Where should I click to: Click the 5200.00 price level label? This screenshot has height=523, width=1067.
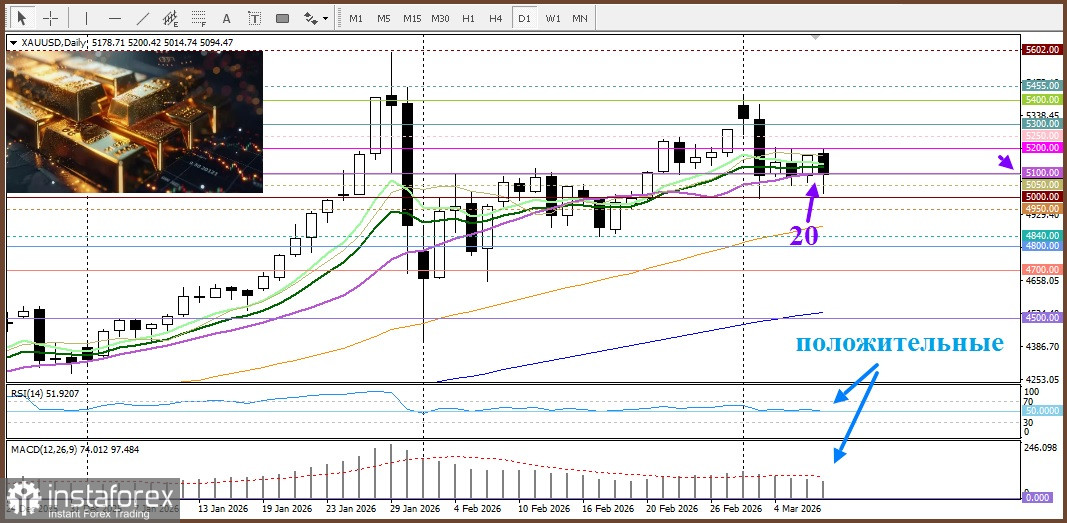[1043, 148]
